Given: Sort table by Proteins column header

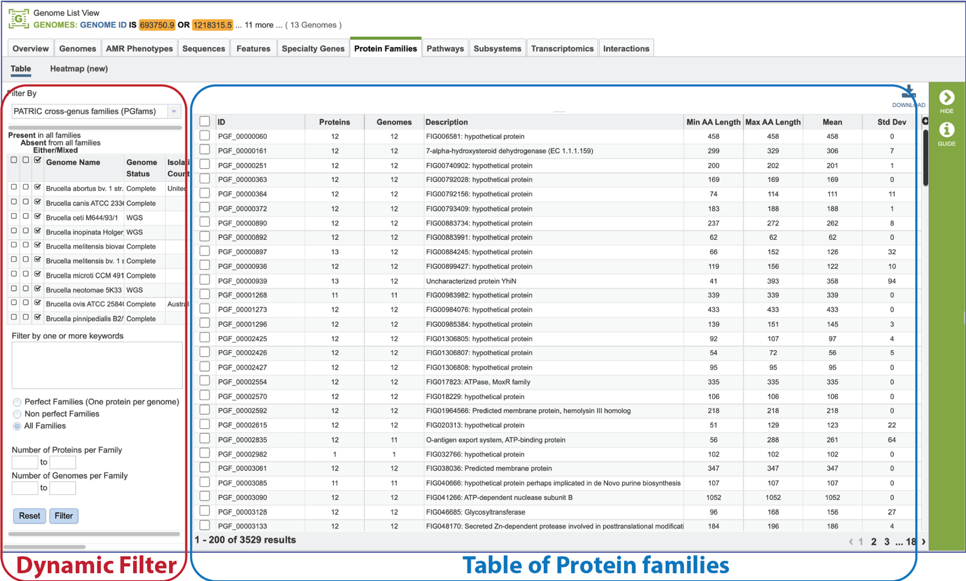Looking at the screenshot, I should click(334, 122).
